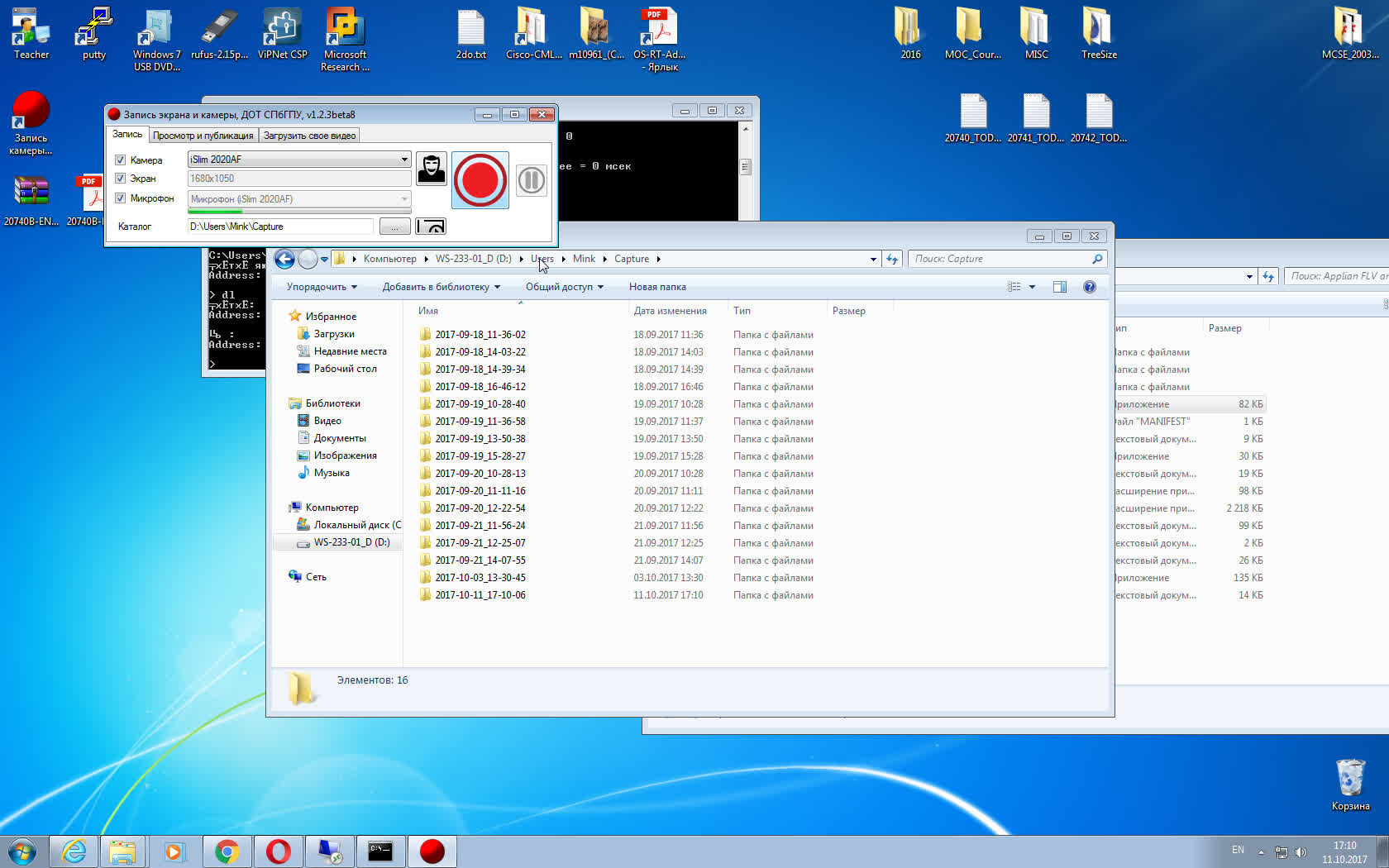
Task: Click the volume speaker tray icon
Action: coord(1301,851)
